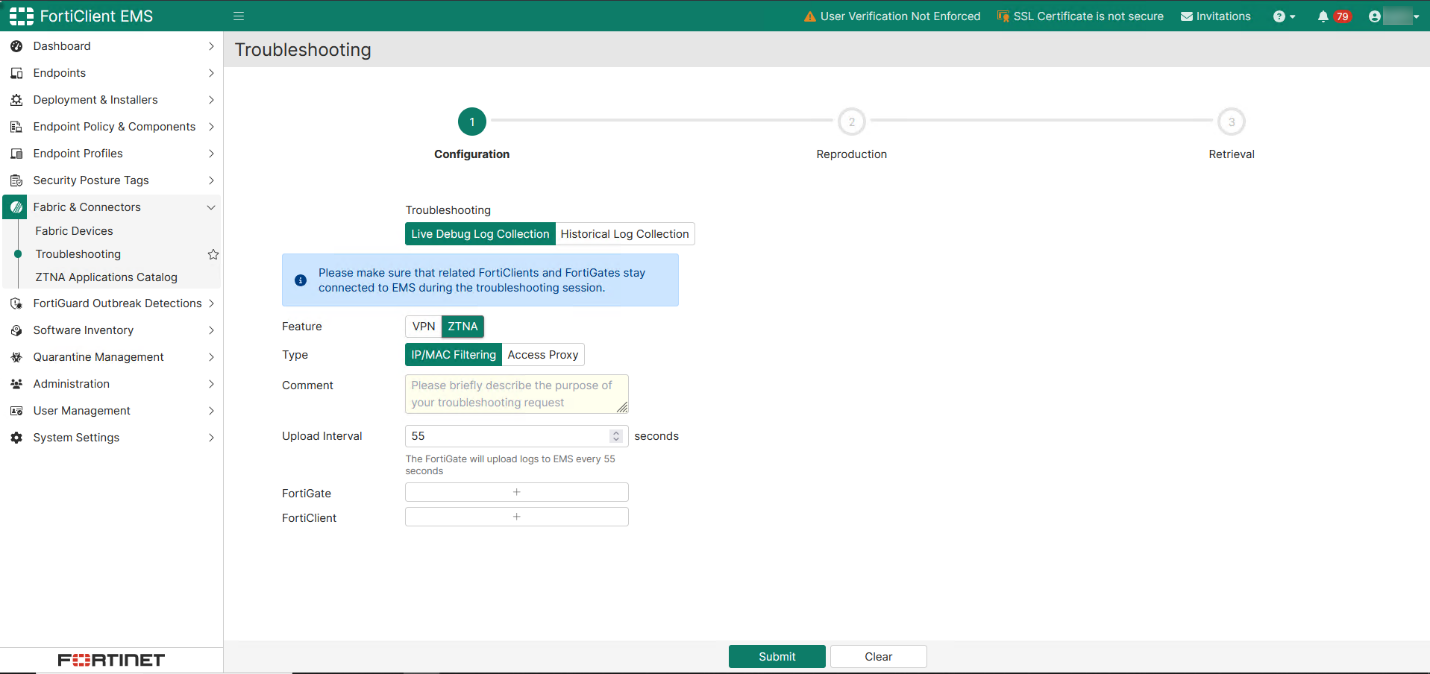Favorite Troubleshooting with the star icon
The image size is (1430, 674).
coord(213,254)
